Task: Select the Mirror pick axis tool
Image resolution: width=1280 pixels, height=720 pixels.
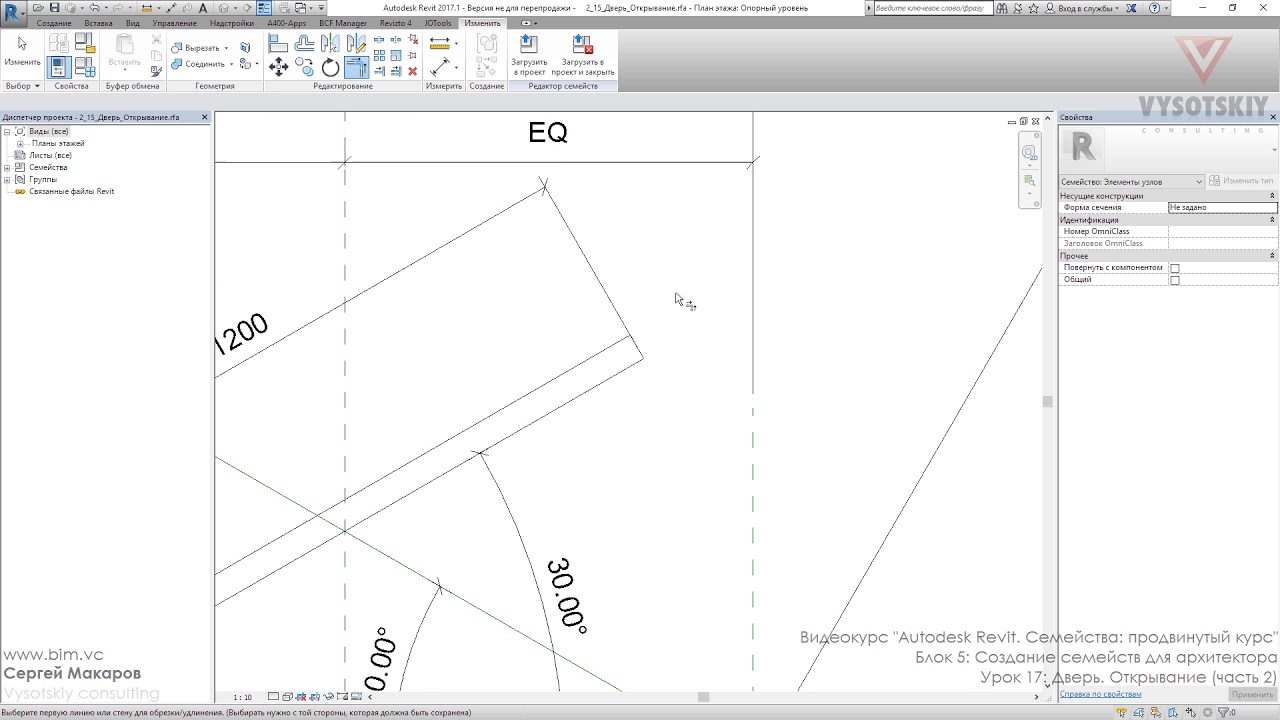Action: (330, 43)
